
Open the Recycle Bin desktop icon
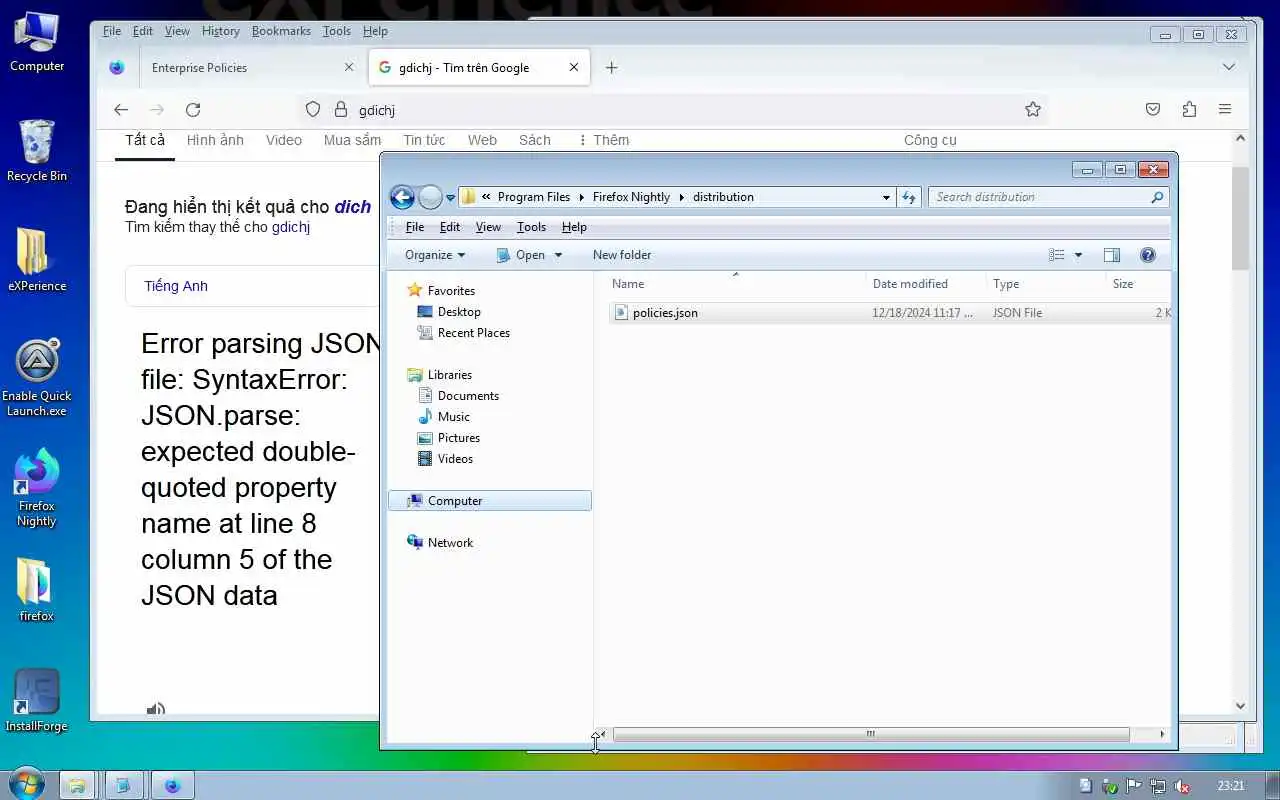coord(37,151)
